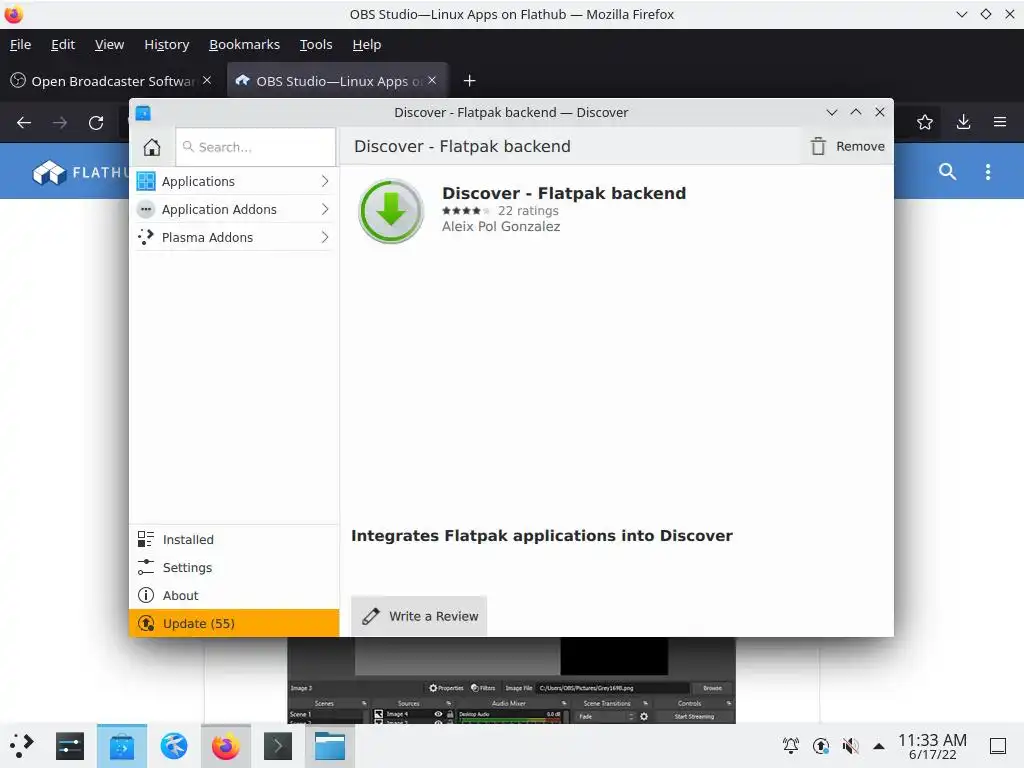Click Write a Review button
This screenshot has height=768, width=1024.
coord(419,616)
